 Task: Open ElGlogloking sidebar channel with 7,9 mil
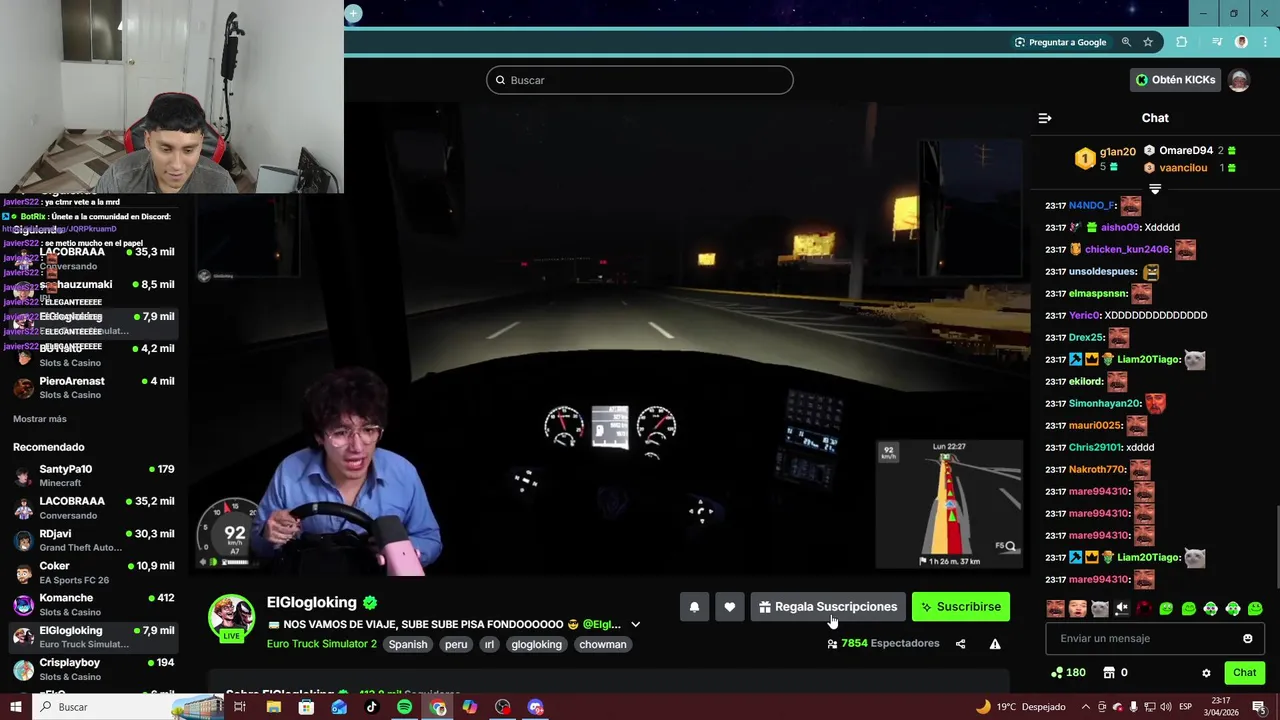point(94,637)
